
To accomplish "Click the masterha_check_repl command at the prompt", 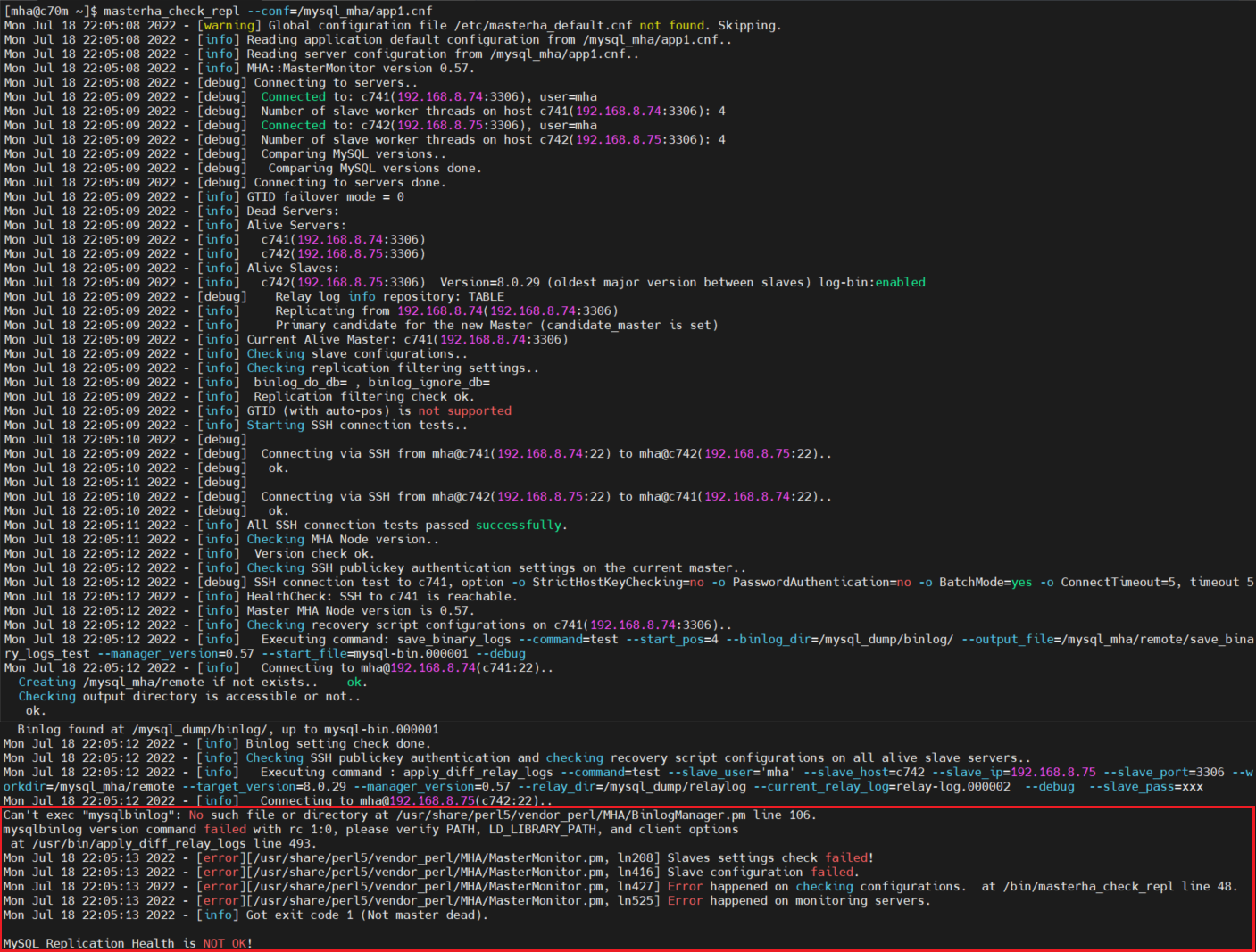I will [171, 11].
